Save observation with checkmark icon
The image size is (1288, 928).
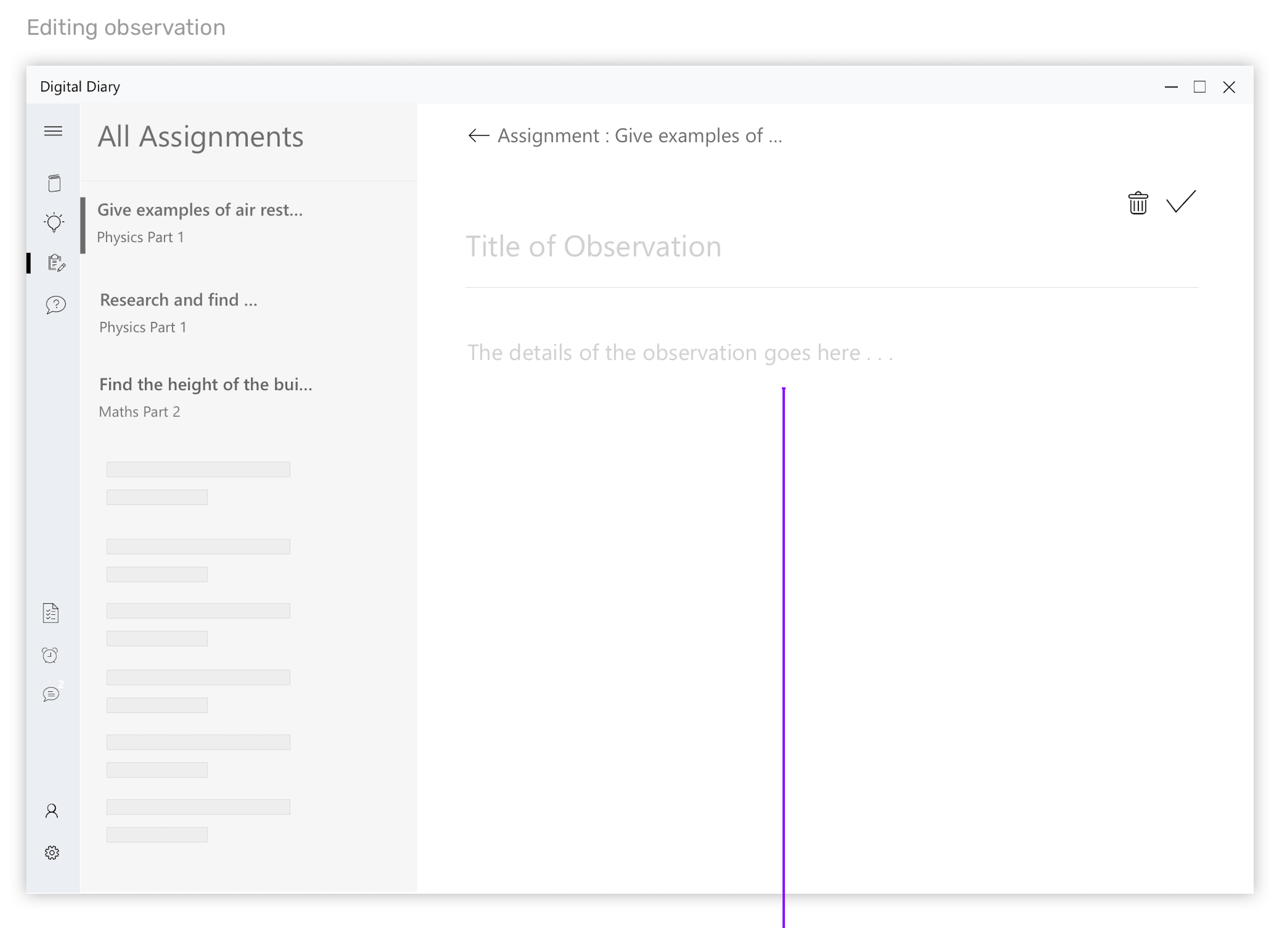[1180, 202]
